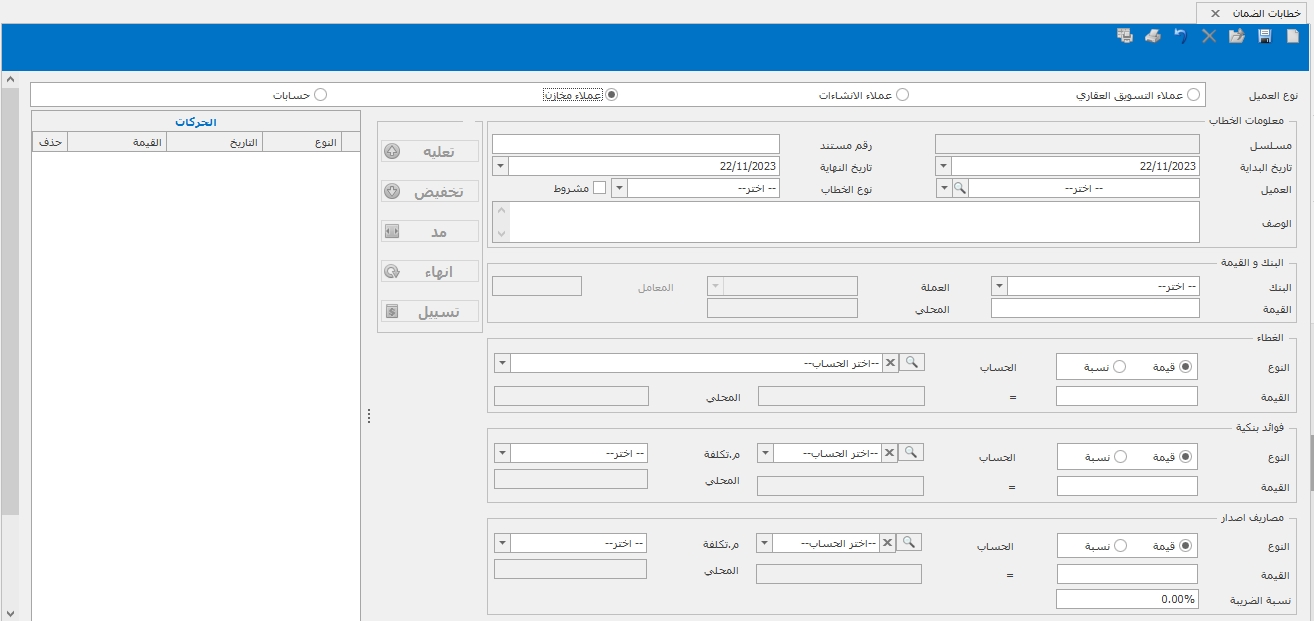Click the print preview grid icon
Screen dimensions: 1314x621
(1124, 36)
